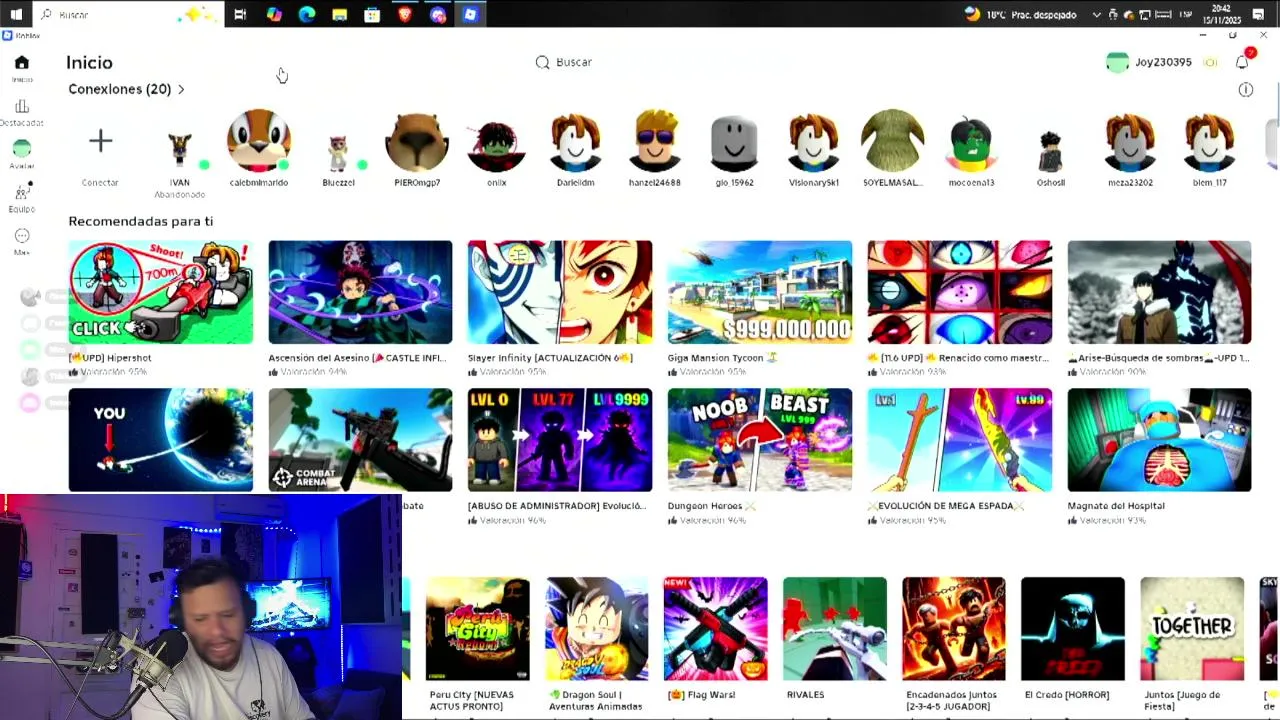The width and height of the screenshot is (1280, 720).
Task: Open Joy230395 profile avatar icon
Action: 1117,62
